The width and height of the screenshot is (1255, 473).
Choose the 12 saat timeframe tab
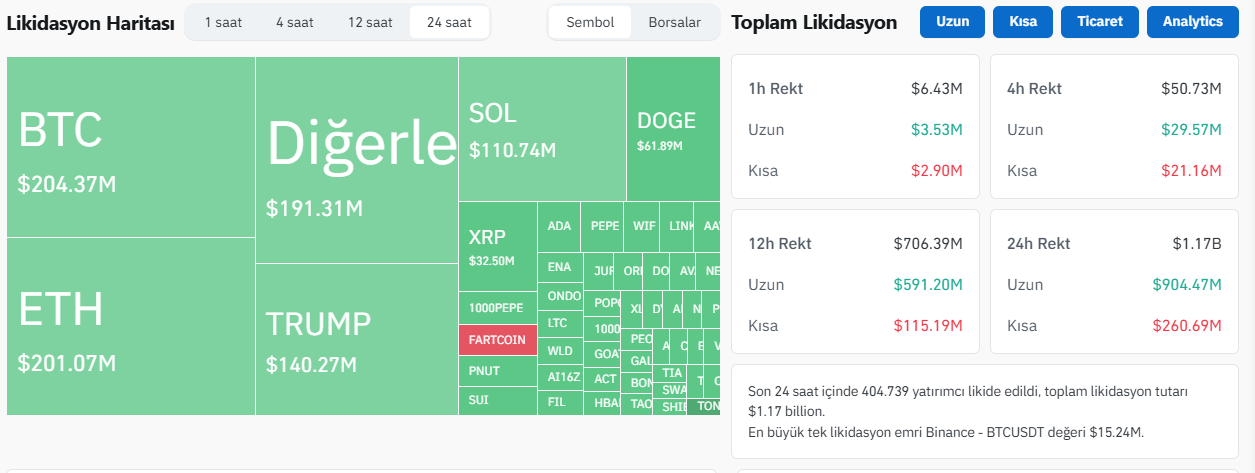pyautogui.click(x=370, y=22)
